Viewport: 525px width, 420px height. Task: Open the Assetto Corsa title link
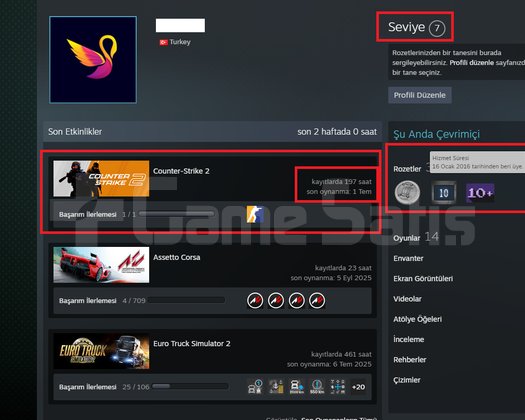176,257
